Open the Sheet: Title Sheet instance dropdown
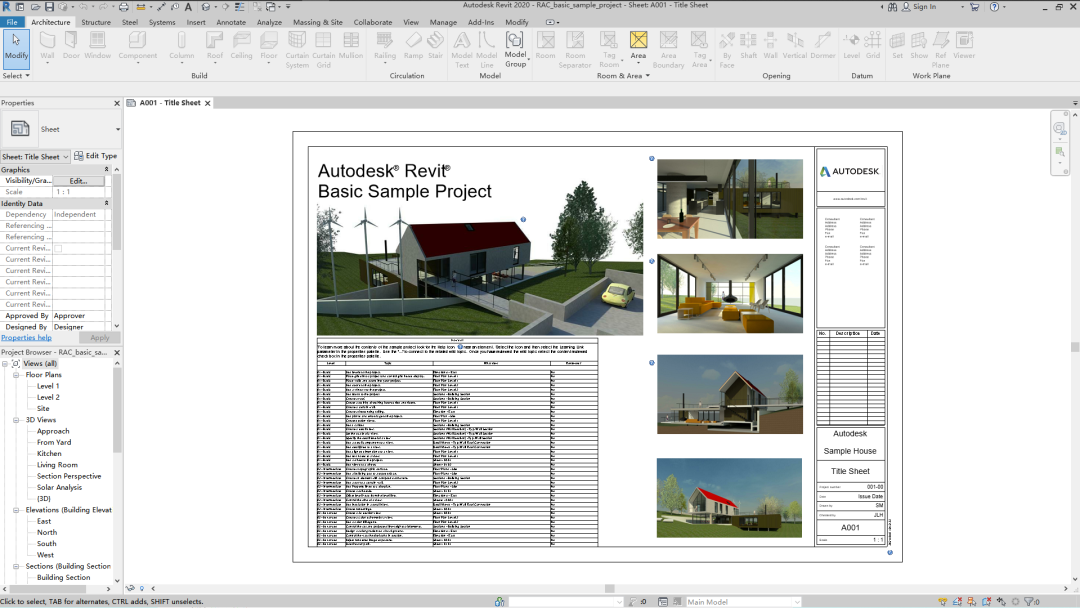This screenshot has width=1080, height=608. [35, 156]
